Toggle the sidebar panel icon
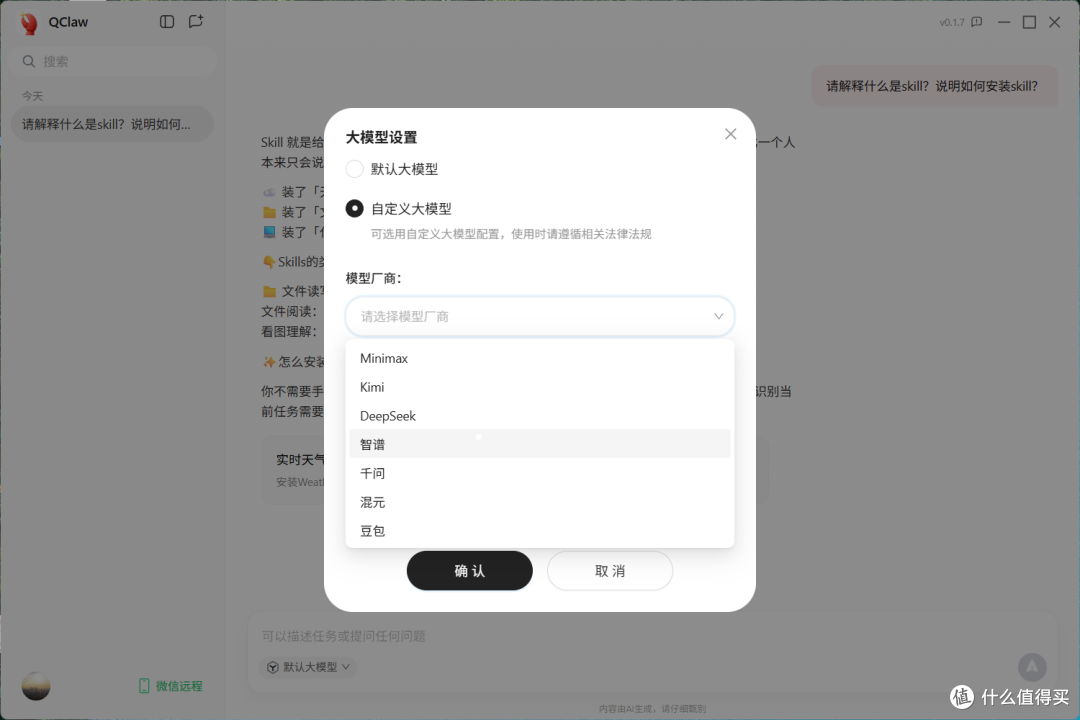The height and width of the screenshot is (720, 1080). tap(167, 21)
